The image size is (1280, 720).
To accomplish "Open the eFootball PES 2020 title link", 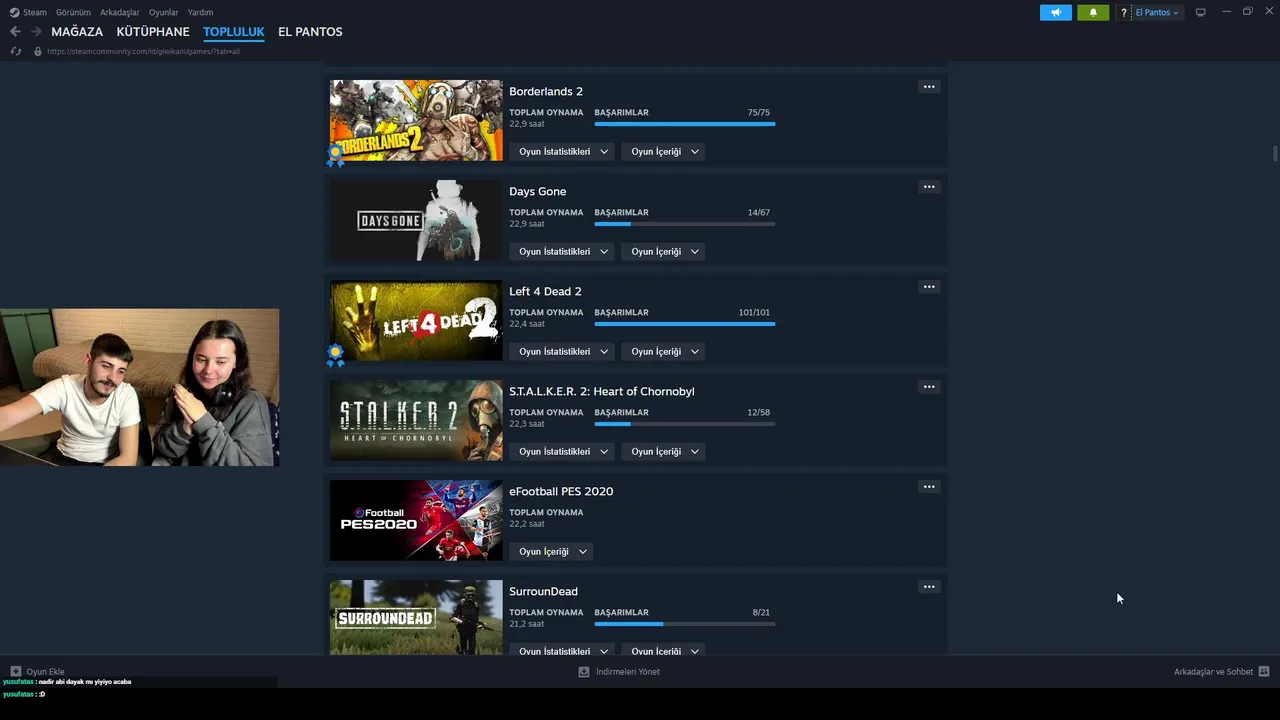I will point(561,491).
